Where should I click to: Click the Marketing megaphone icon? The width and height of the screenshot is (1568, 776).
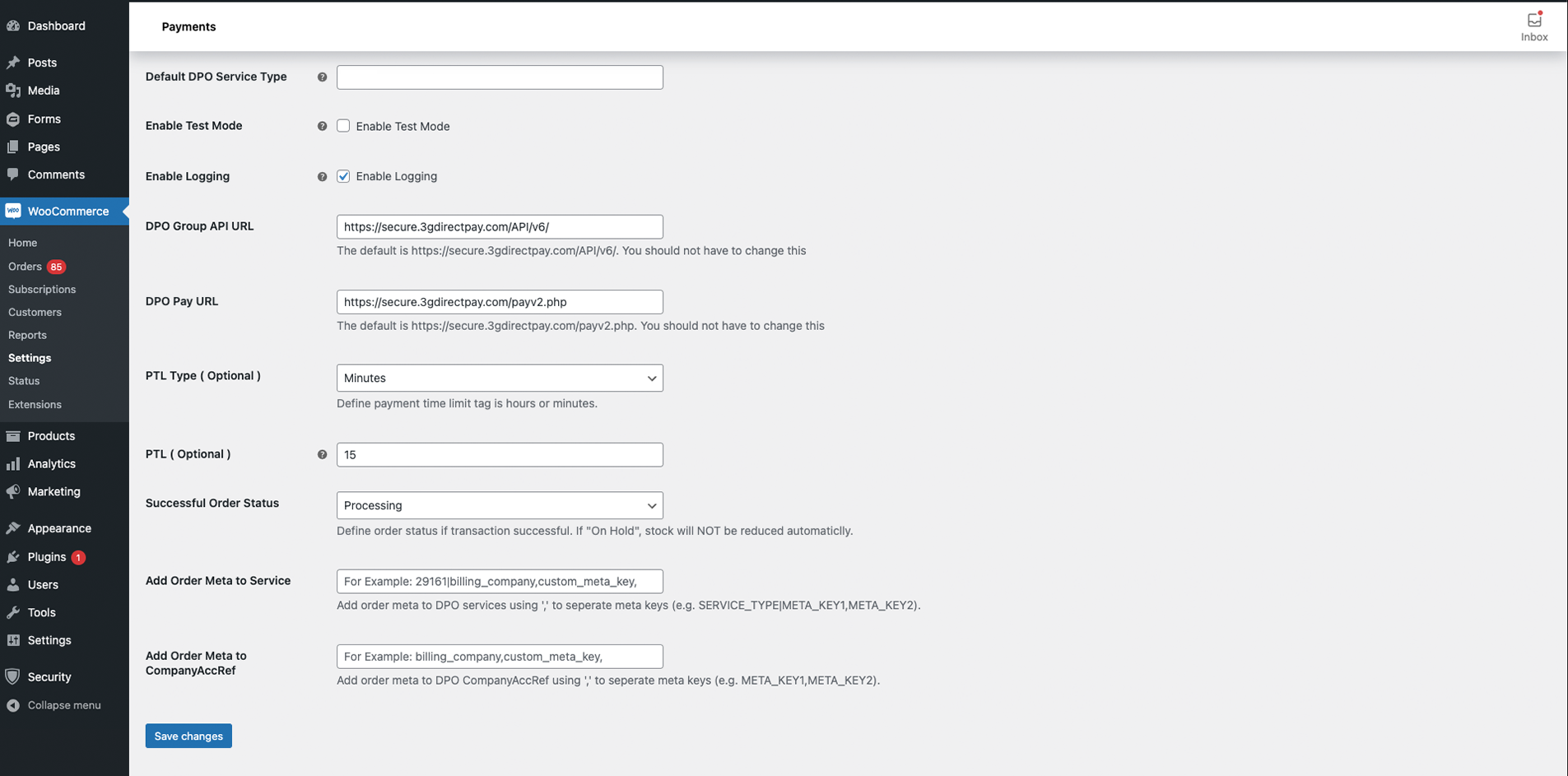click(13, 492)
